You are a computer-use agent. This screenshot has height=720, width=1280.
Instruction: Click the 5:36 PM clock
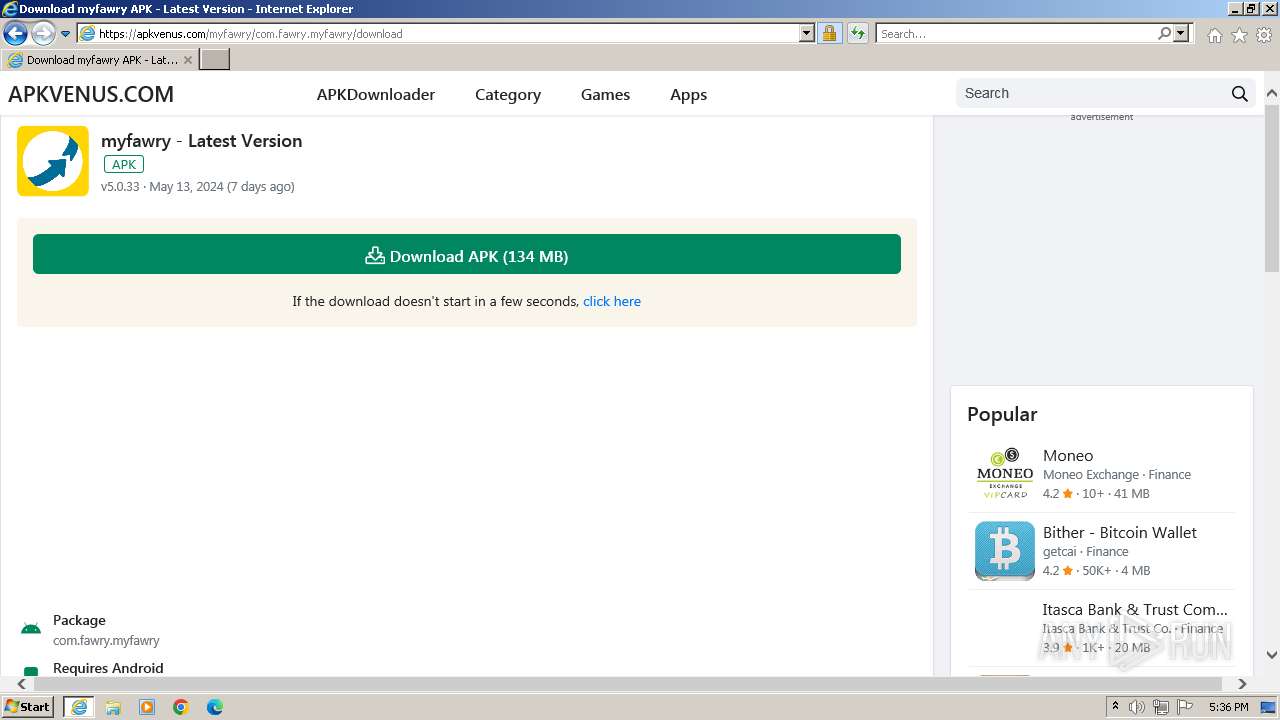(x=1228, y=707)
